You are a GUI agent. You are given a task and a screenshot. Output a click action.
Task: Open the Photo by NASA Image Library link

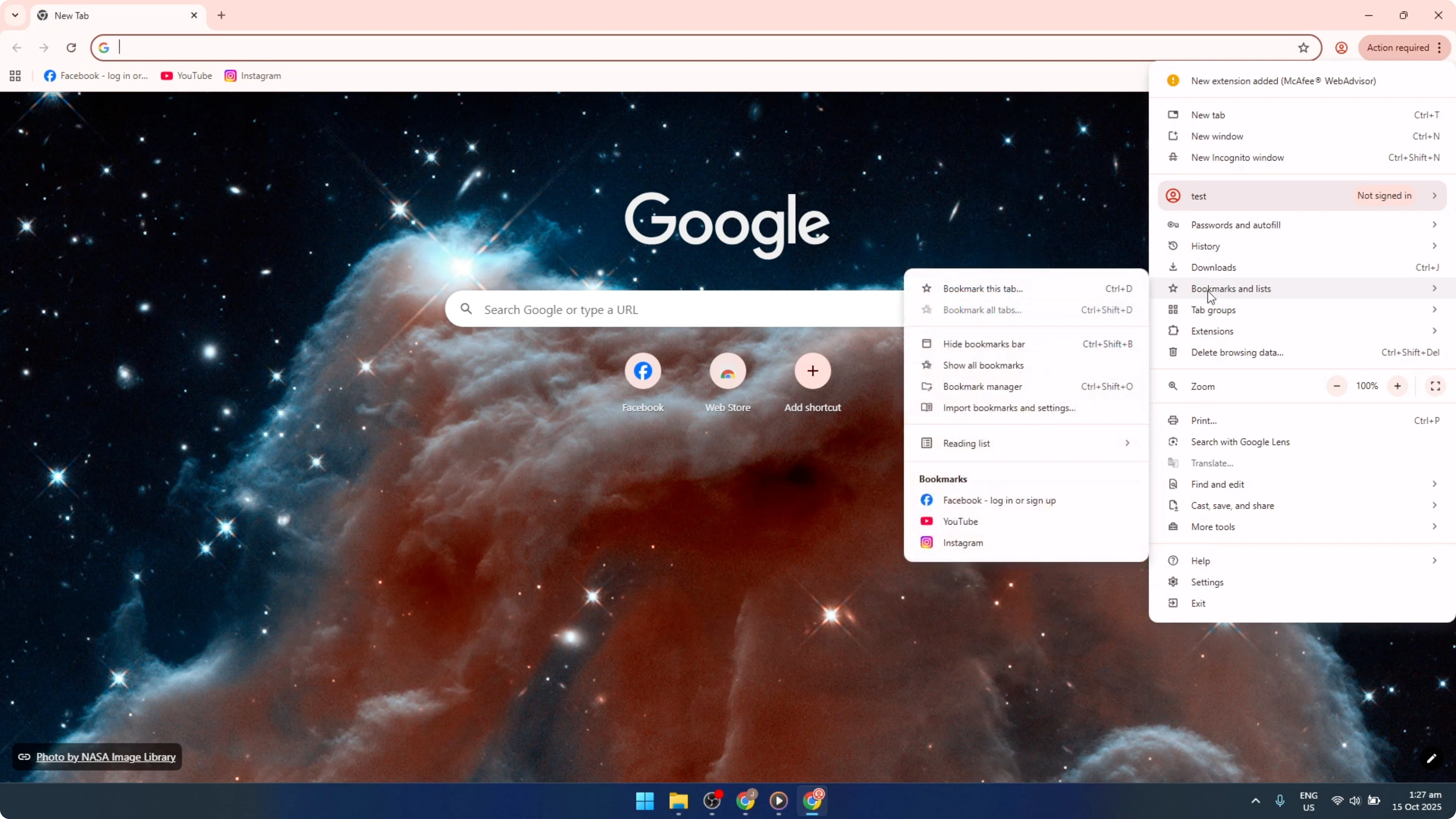106,757
